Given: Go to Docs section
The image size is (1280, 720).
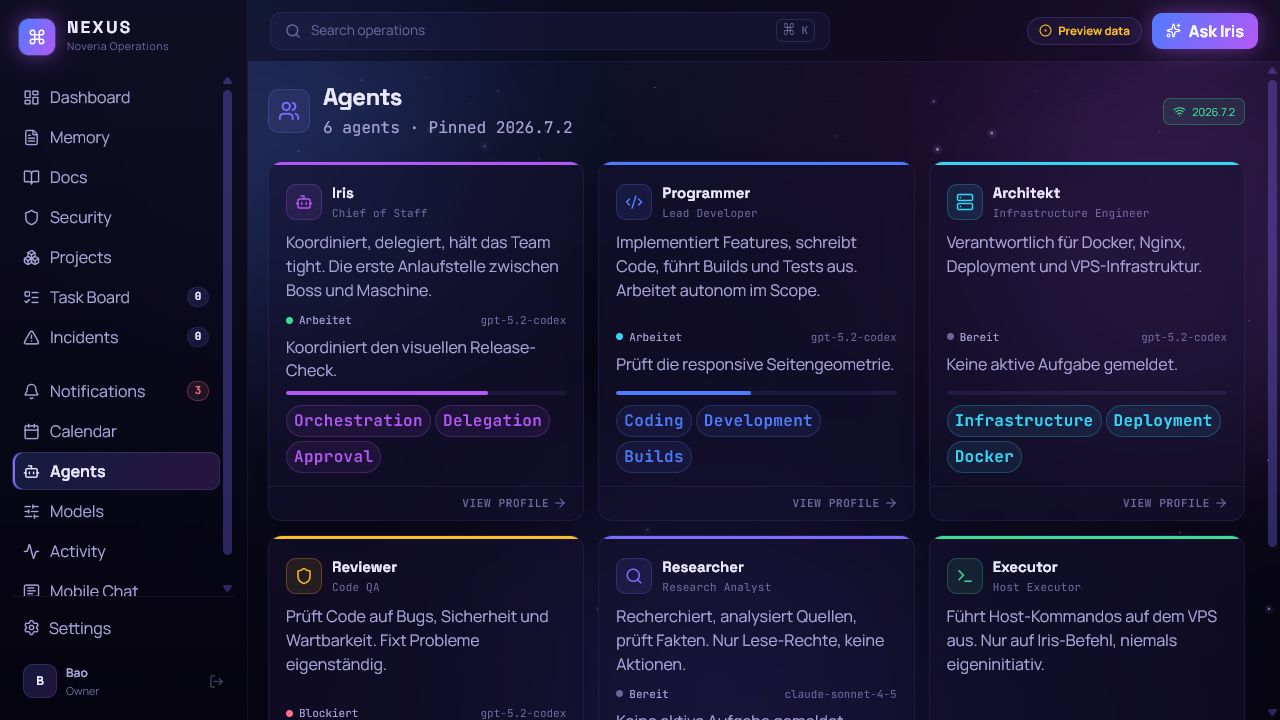Looking at the screenshot, I should (116, 177).
